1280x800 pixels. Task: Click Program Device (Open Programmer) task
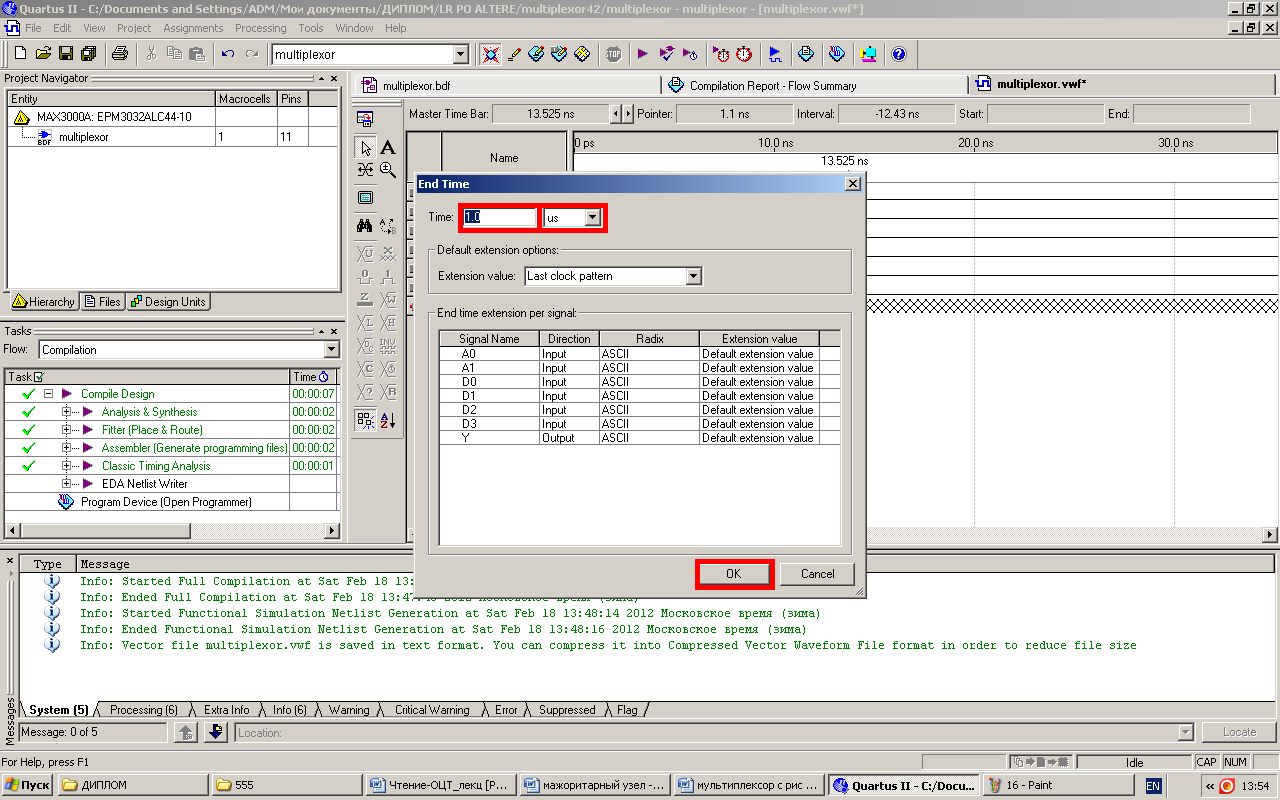point(166,502)
